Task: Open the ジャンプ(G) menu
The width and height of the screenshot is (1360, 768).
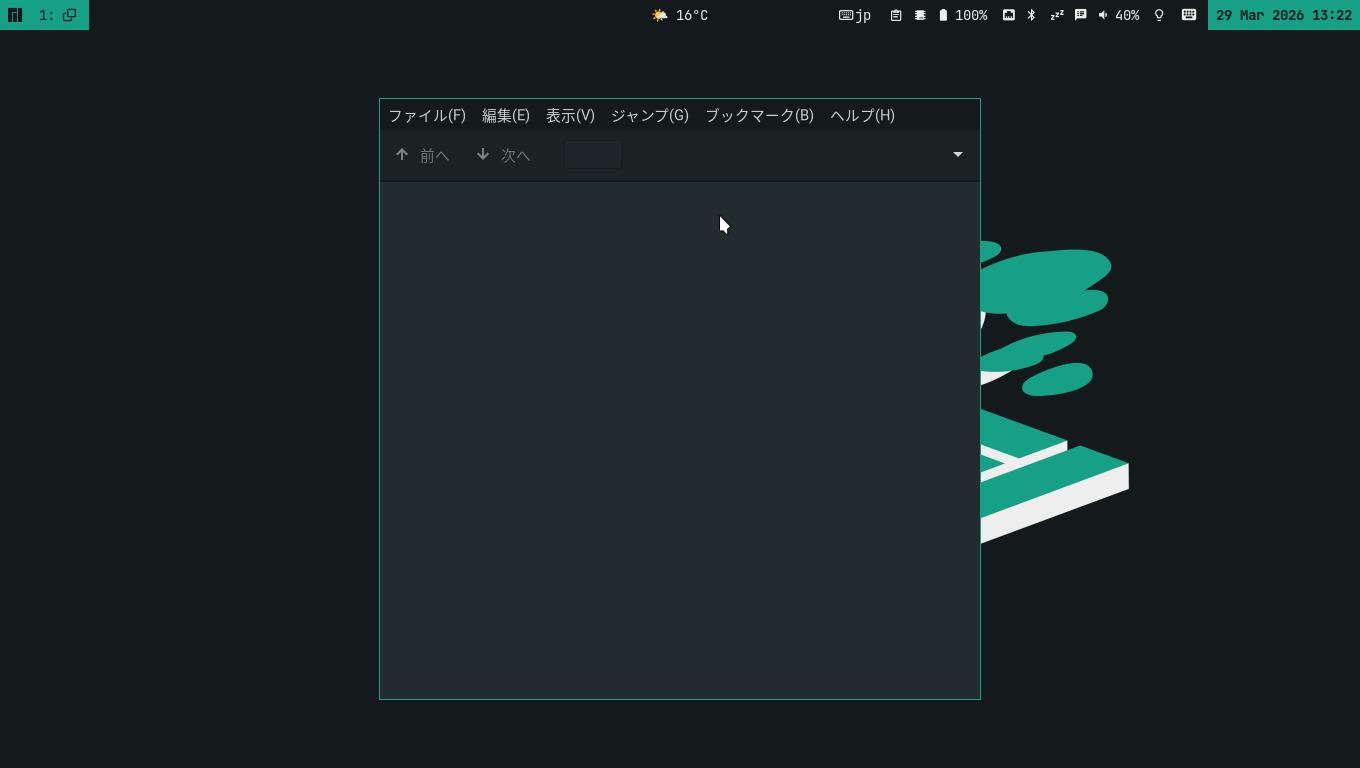Action: pyautogui.click(x=649, y=115)
